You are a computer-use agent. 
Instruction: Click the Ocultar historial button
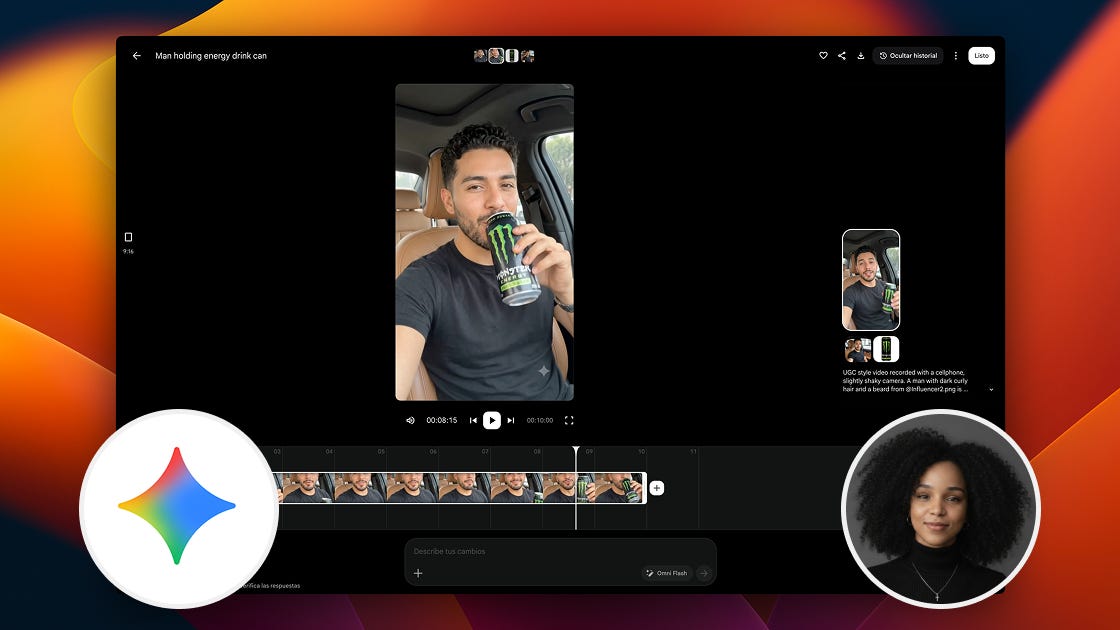(908, 56)
